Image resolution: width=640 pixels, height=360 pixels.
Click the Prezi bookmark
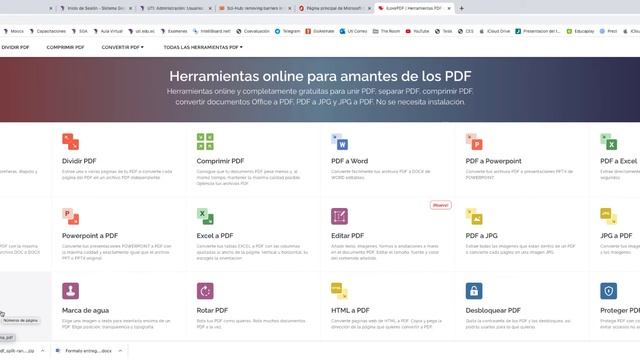pyautogui.click(x=609, y=31)
